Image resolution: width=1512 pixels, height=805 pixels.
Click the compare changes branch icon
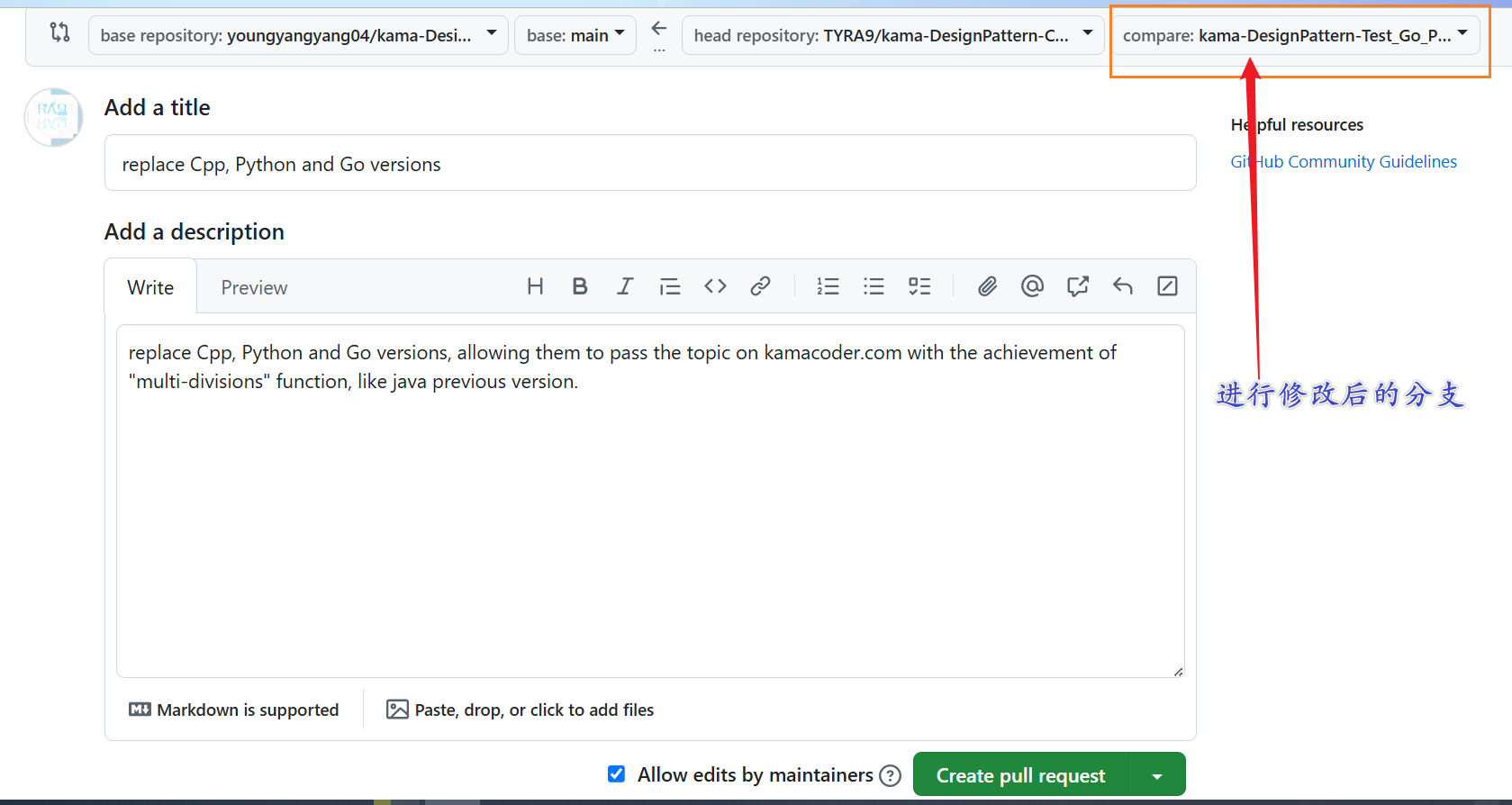[59, 32]
